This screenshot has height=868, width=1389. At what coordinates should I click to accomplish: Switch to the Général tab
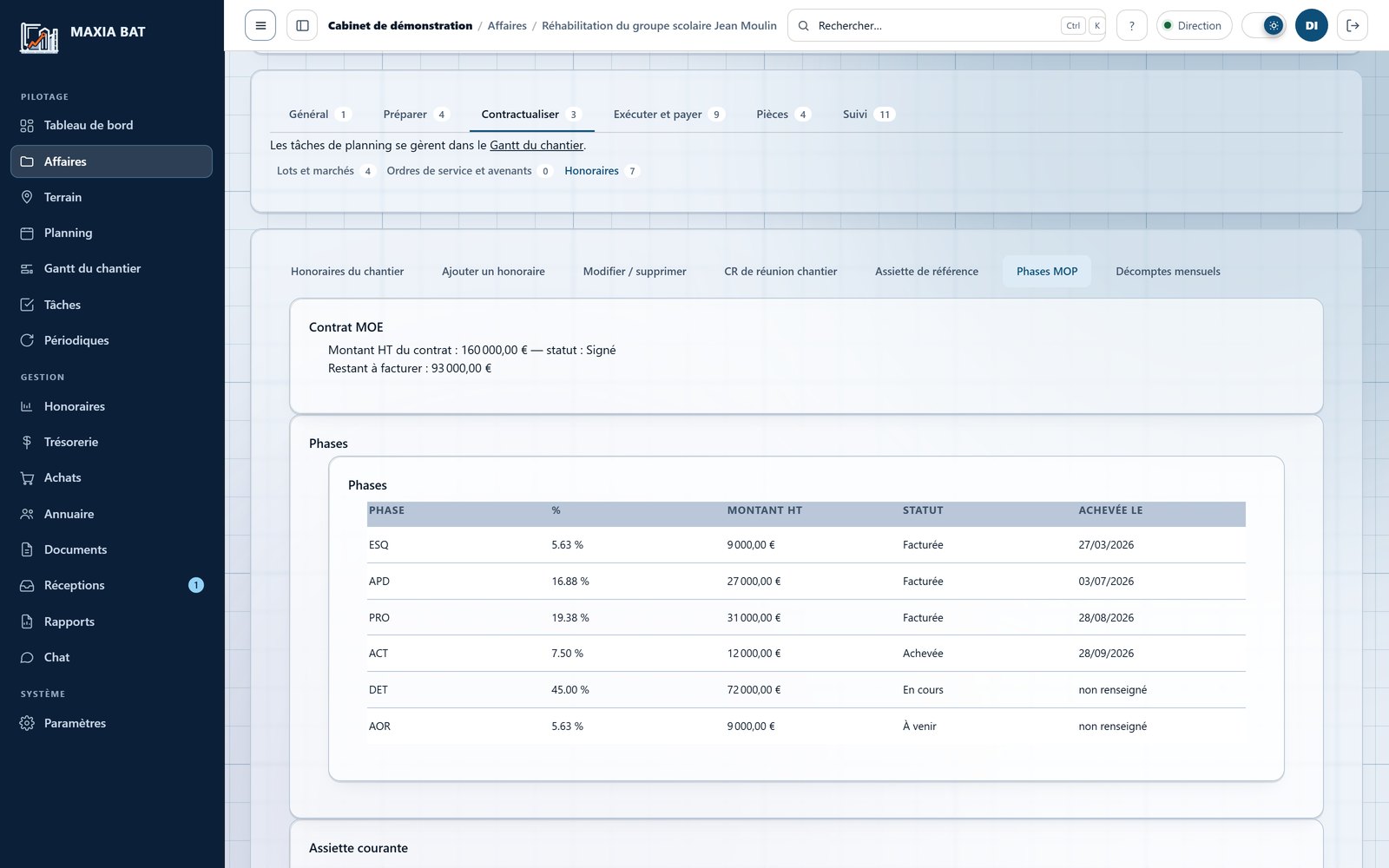coord(319,114)
